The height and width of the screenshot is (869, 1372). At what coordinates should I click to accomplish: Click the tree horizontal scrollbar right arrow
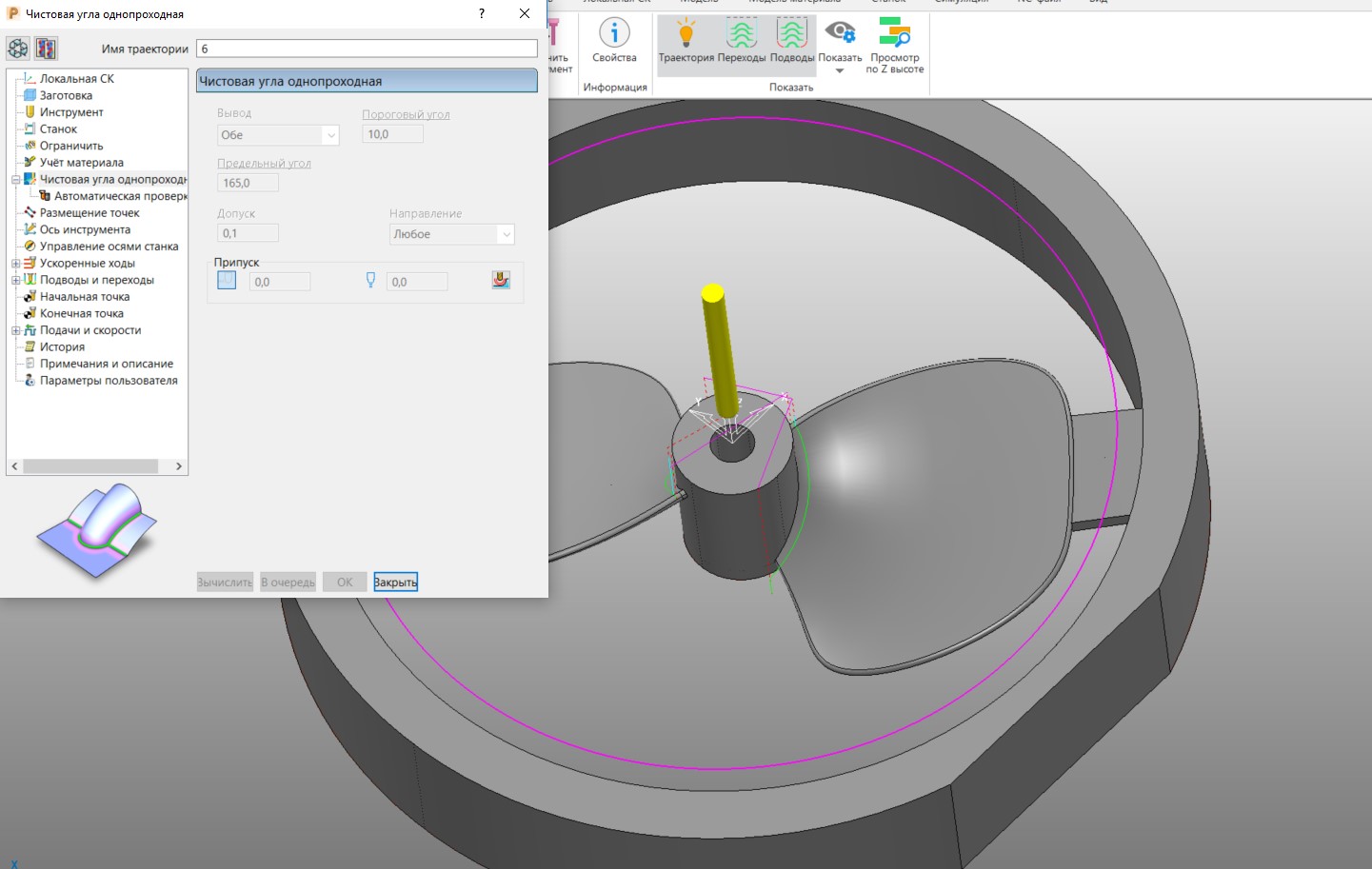(179, 466)
